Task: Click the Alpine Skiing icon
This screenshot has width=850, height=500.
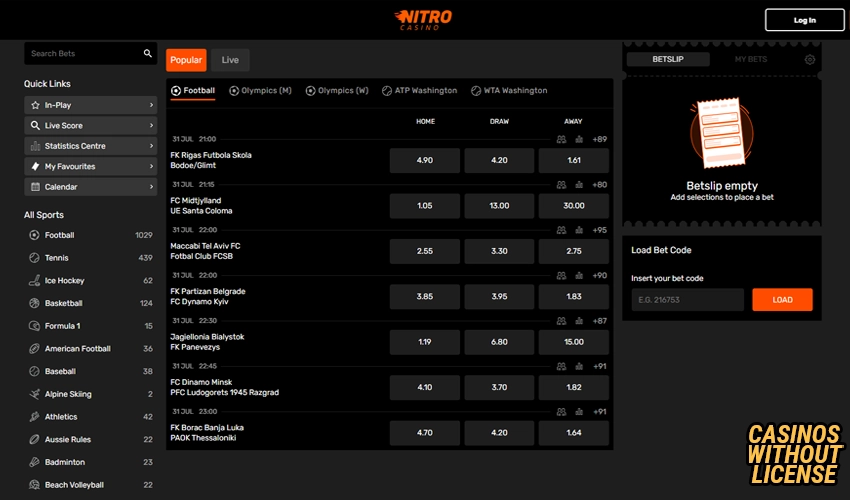Action: click(34, 394)
